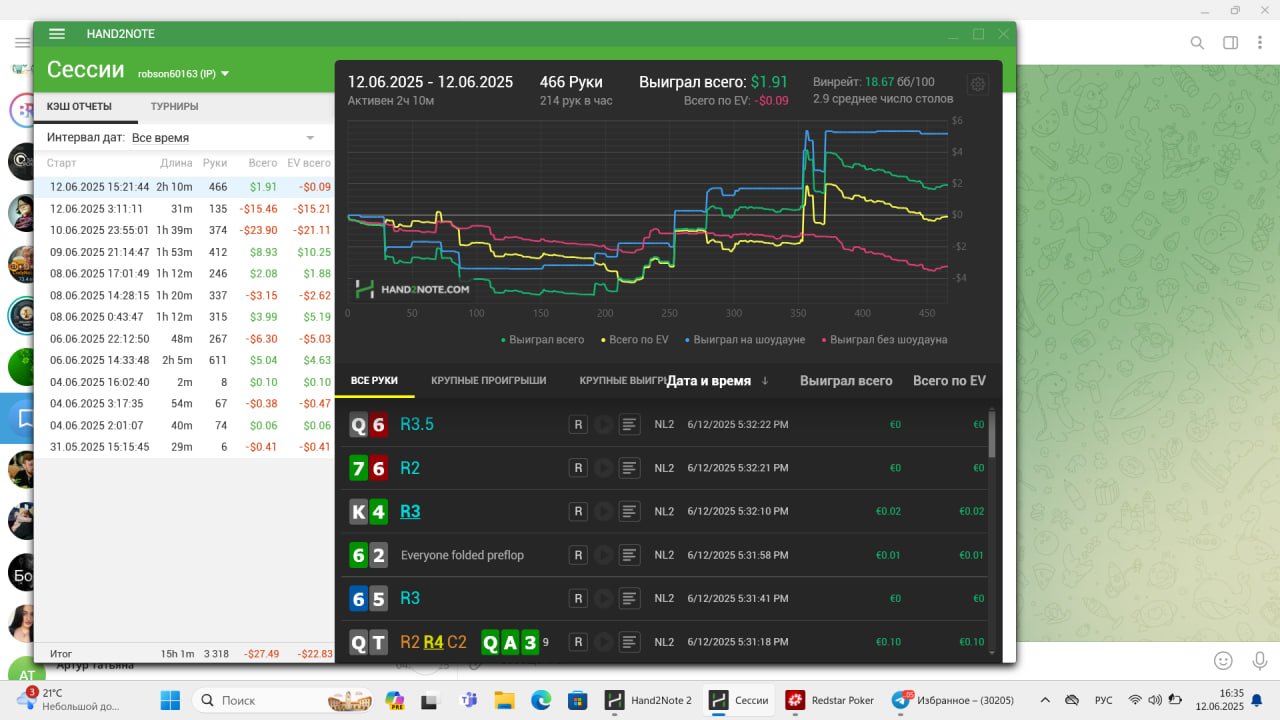Open Hand2Note 2 from taskbar
This screenshot has height=720, width=1280.
coord(649,700)
